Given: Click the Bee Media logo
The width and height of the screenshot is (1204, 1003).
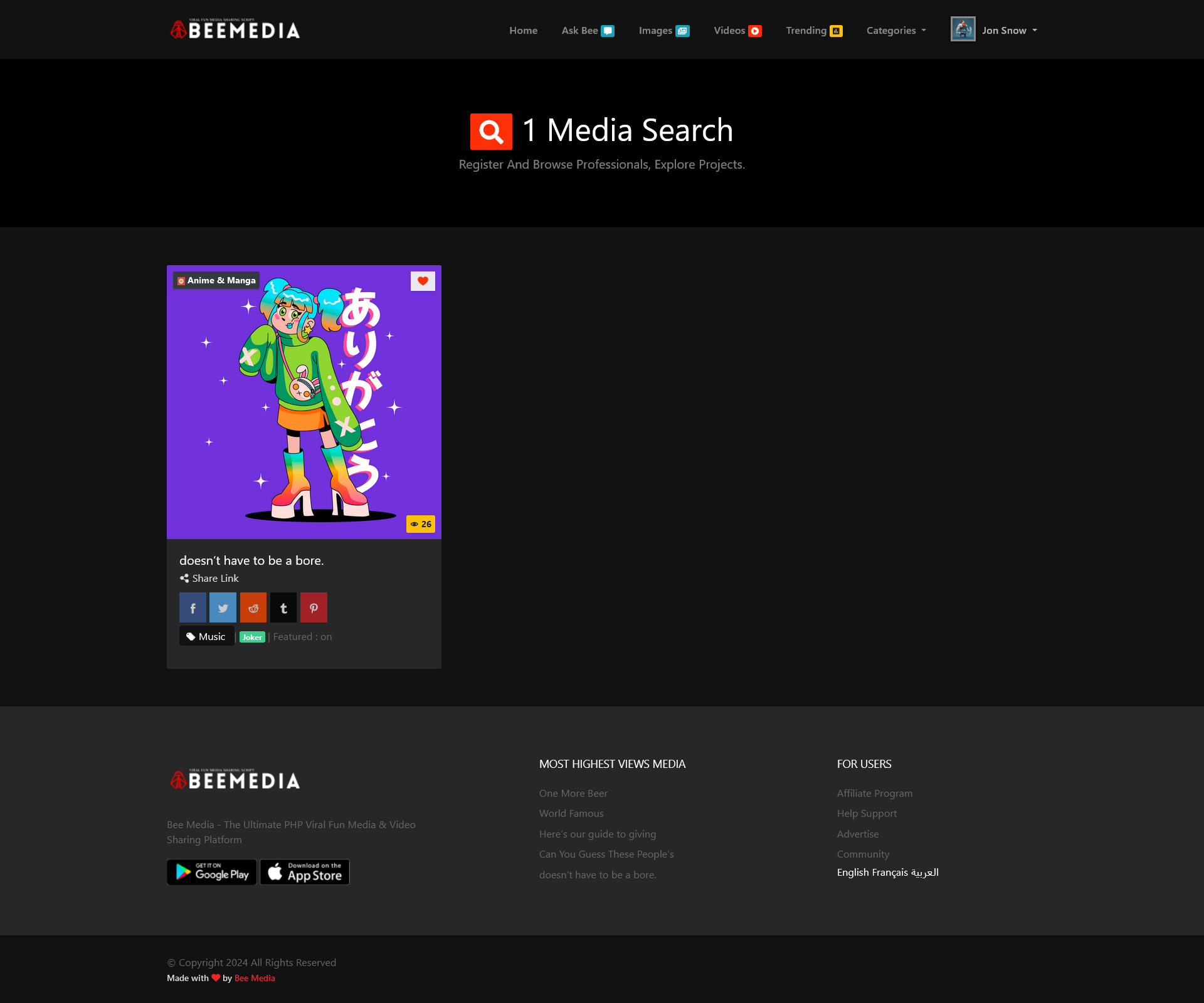Looking at the screenshot, I should click(235, 29).
